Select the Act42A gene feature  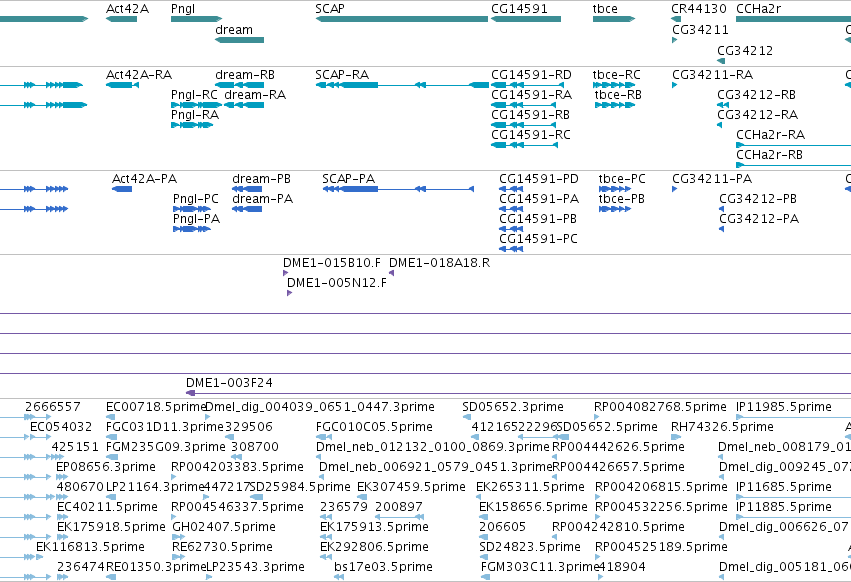pyautogui.click(x=122, y=19)
